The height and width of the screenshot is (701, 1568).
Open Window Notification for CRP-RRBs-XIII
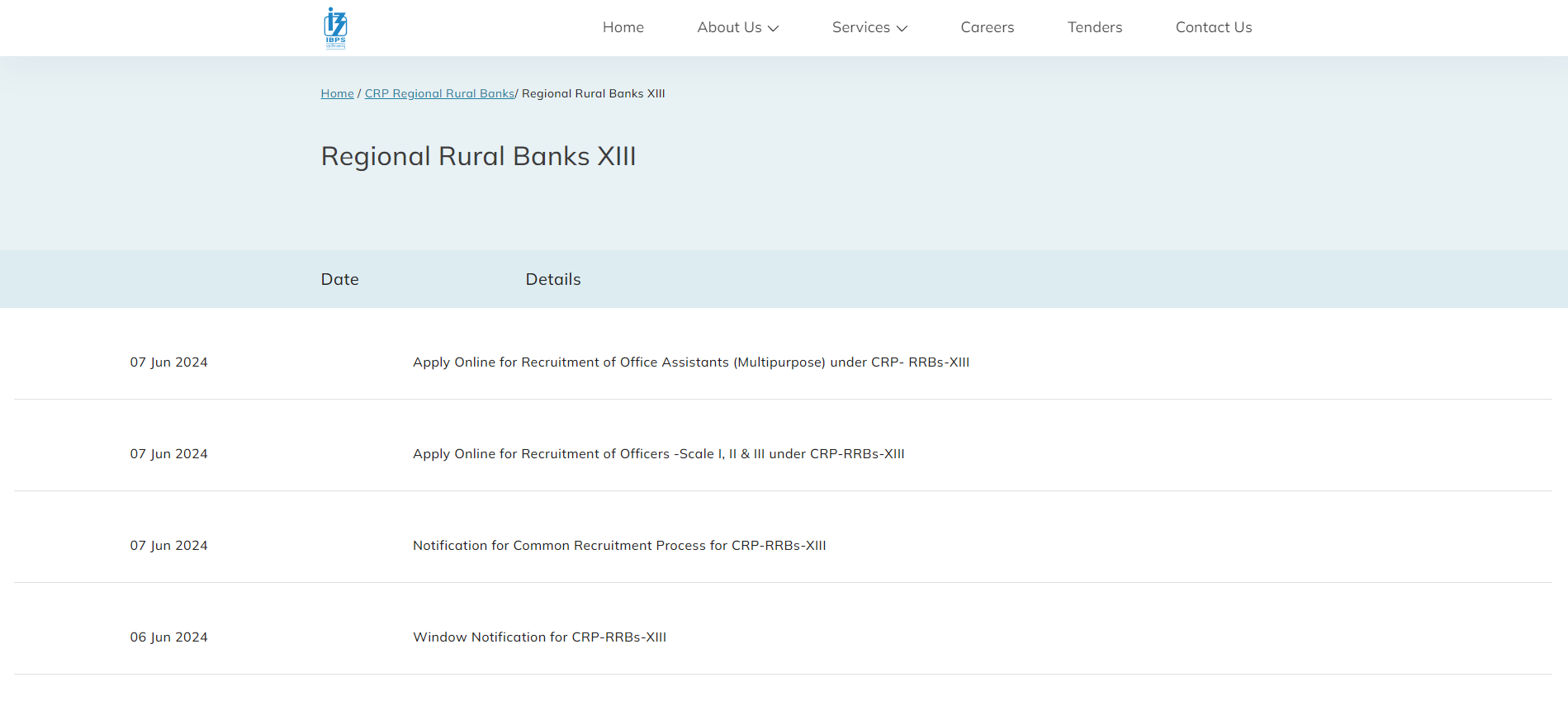click(x=540, y=637)
